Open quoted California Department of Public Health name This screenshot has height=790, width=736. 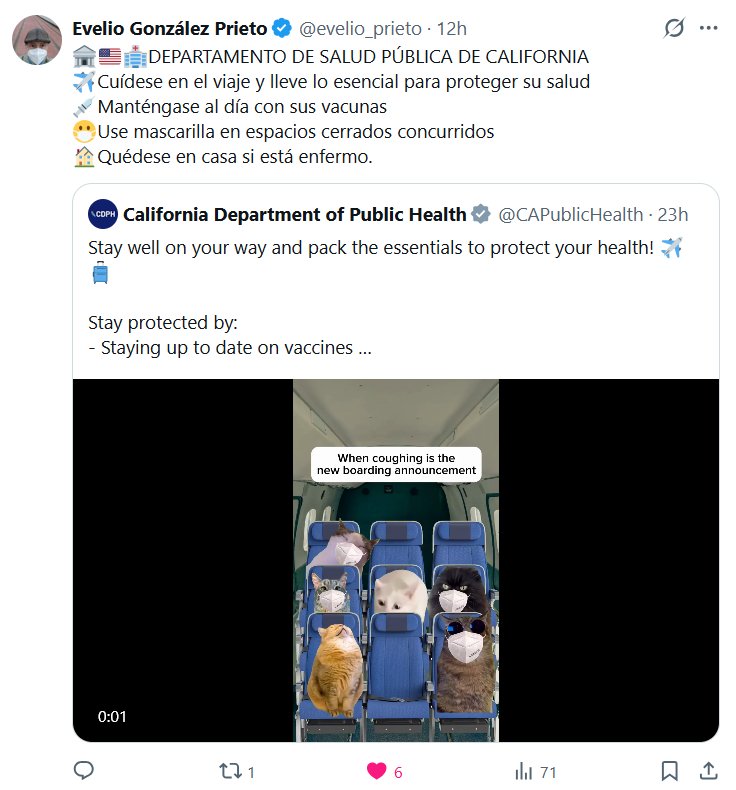[x=294, y=214]
